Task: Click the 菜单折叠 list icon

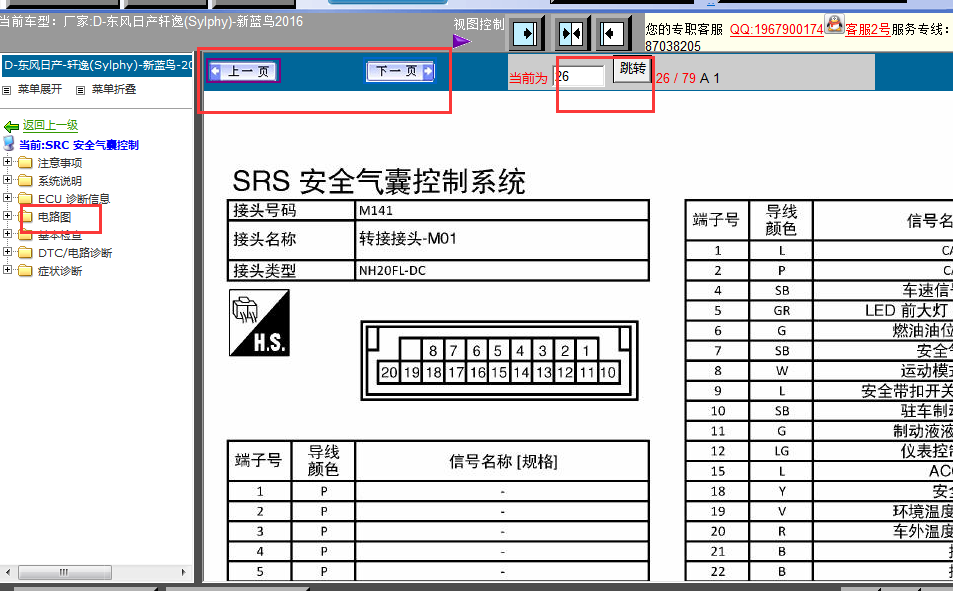Action: coord(80,90)
